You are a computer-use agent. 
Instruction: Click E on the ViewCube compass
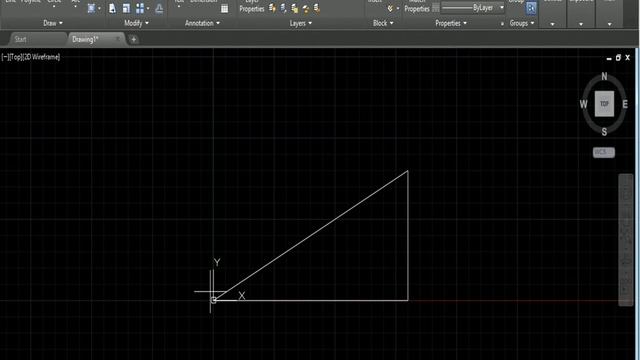click(625, 104)
